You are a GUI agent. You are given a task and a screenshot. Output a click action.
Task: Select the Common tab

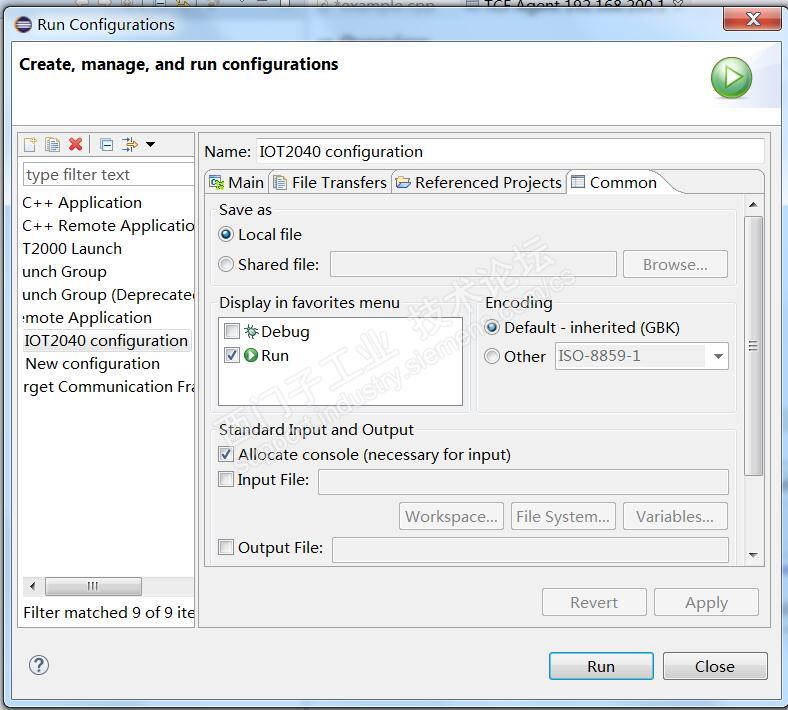[615, 182]
